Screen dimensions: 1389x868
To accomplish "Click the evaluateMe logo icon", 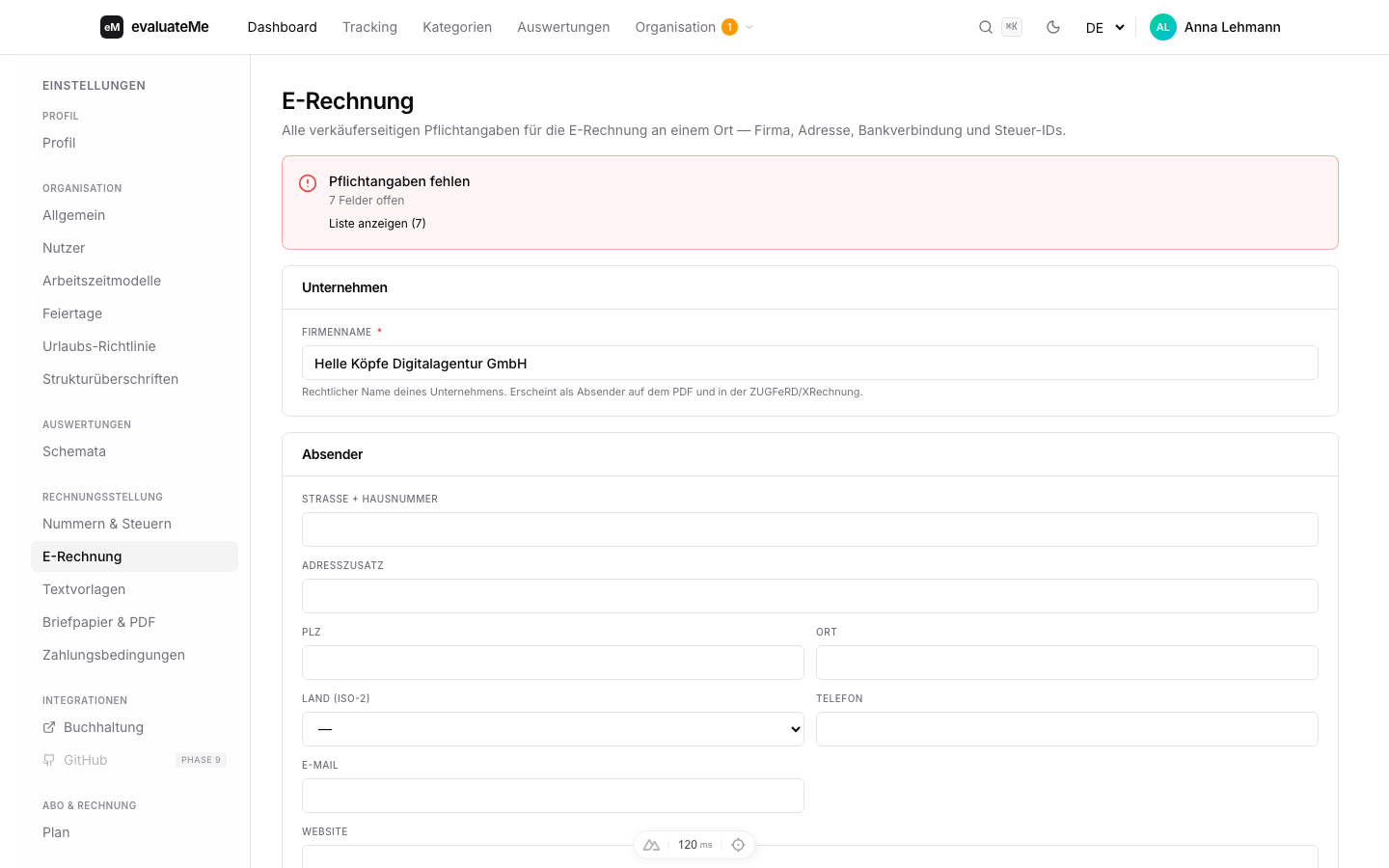I will [x=112, y=27].
